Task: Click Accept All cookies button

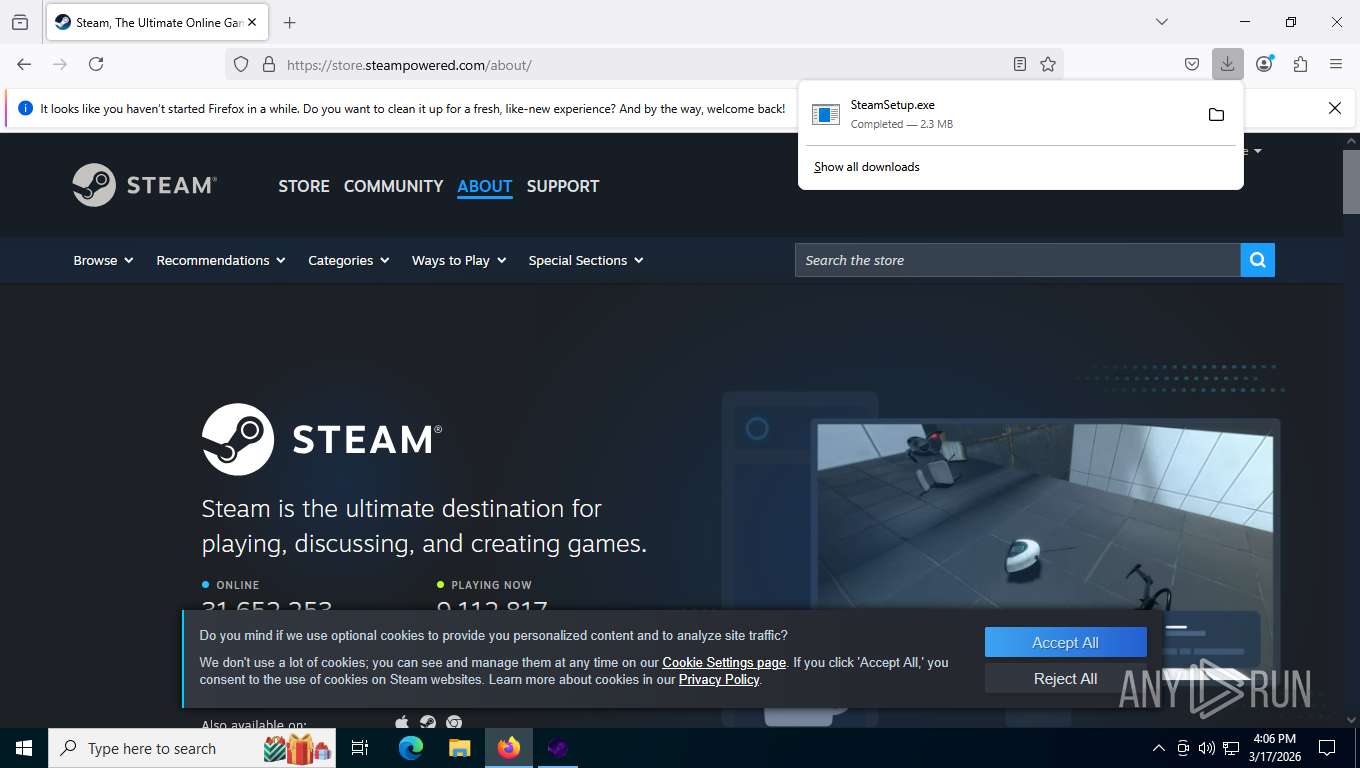Action: click(1065, 643)
